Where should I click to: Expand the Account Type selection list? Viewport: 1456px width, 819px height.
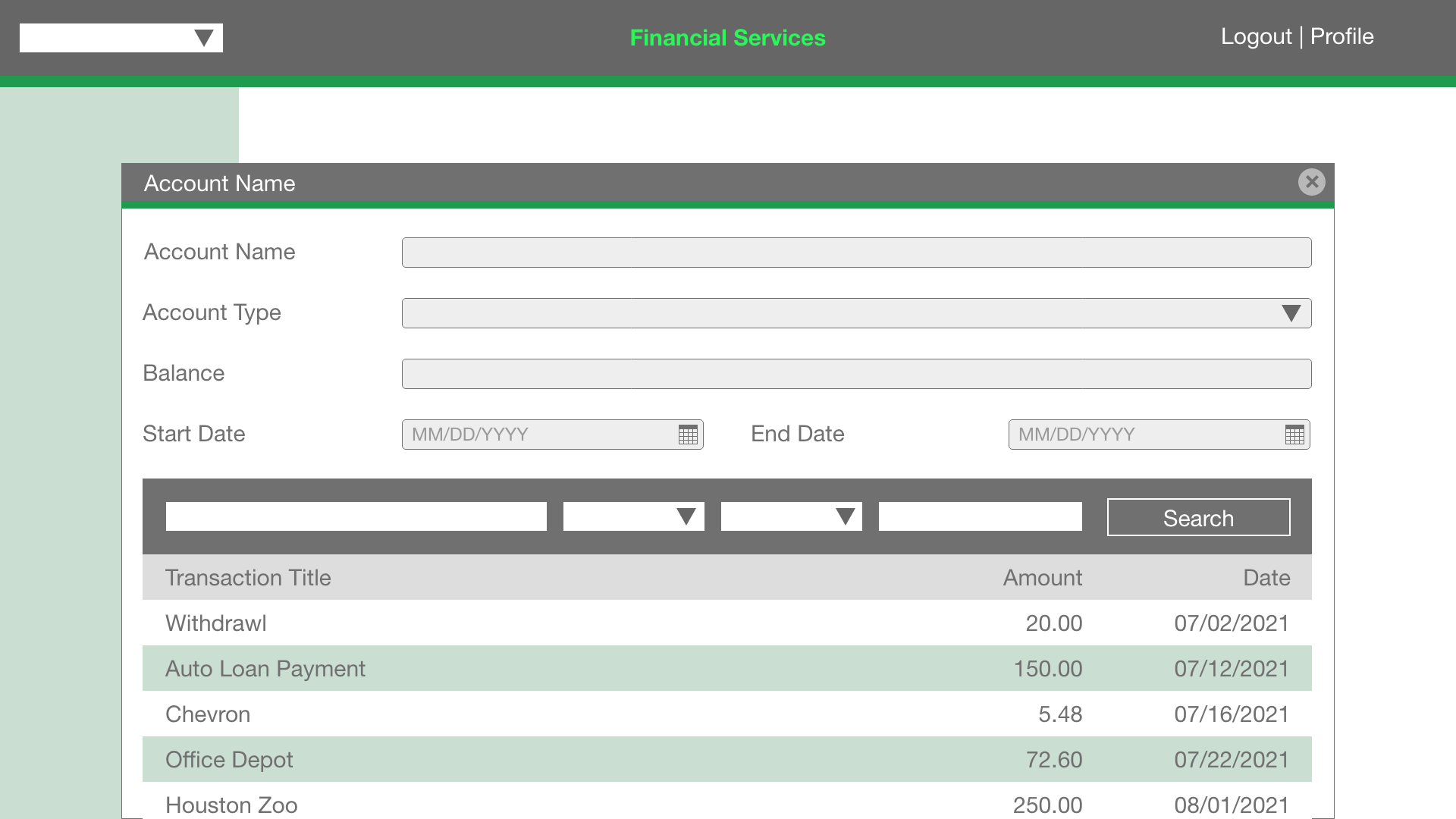pos(857,312)
